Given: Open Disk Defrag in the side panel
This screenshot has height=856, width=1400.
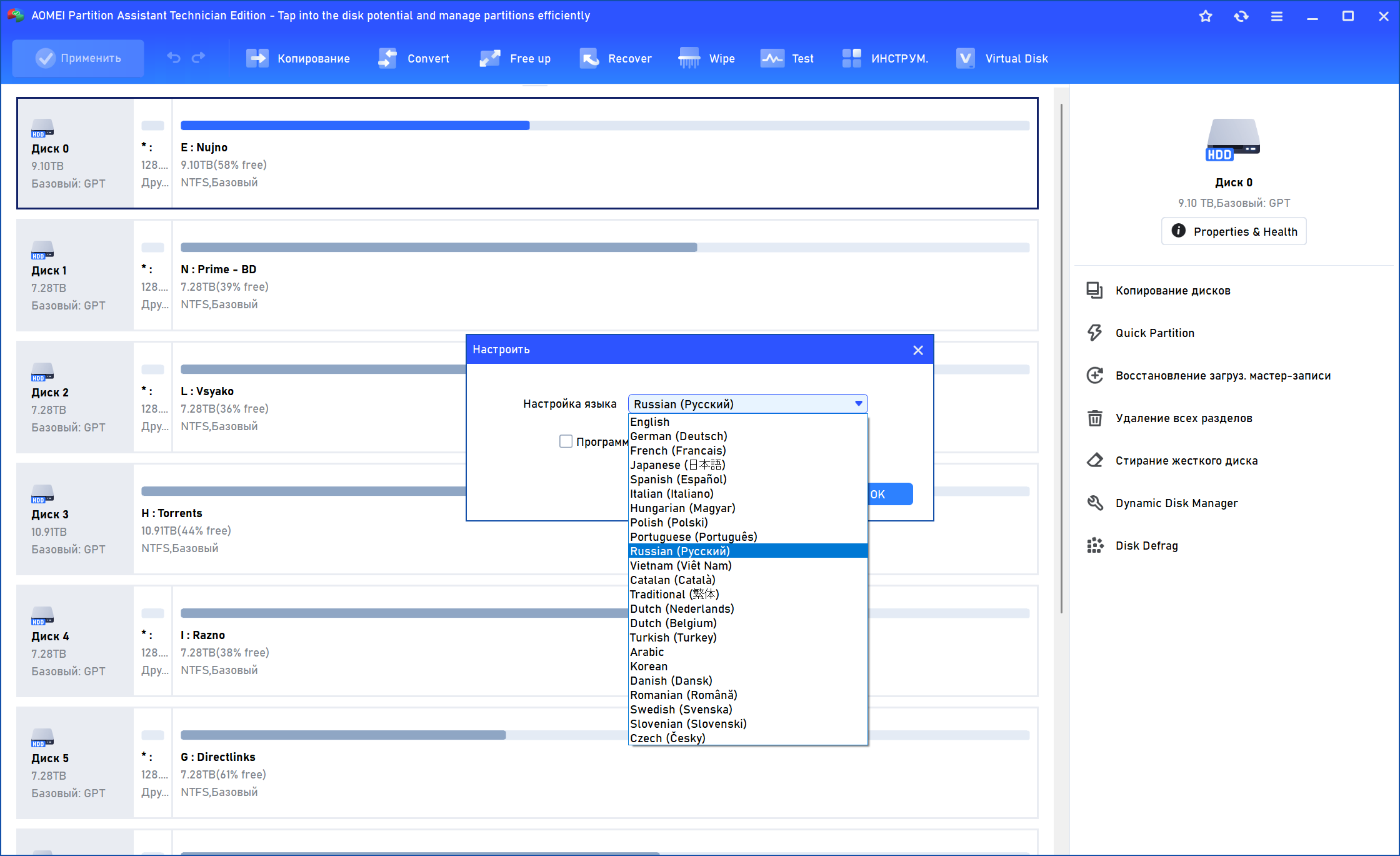Looking at the screenshot, I should [1146, 545].
